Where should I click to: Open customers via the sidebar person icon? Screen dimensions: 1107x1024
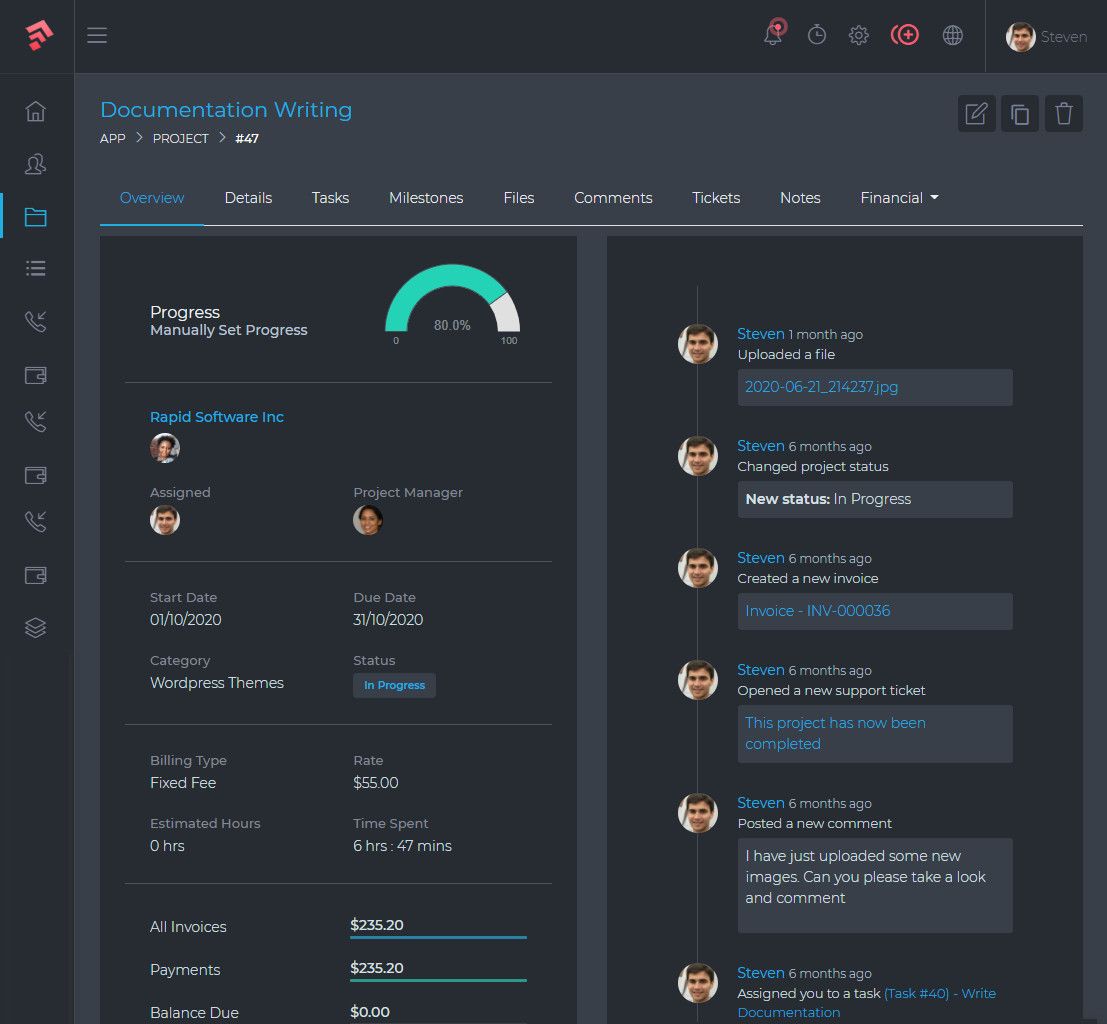click(35, 164)
